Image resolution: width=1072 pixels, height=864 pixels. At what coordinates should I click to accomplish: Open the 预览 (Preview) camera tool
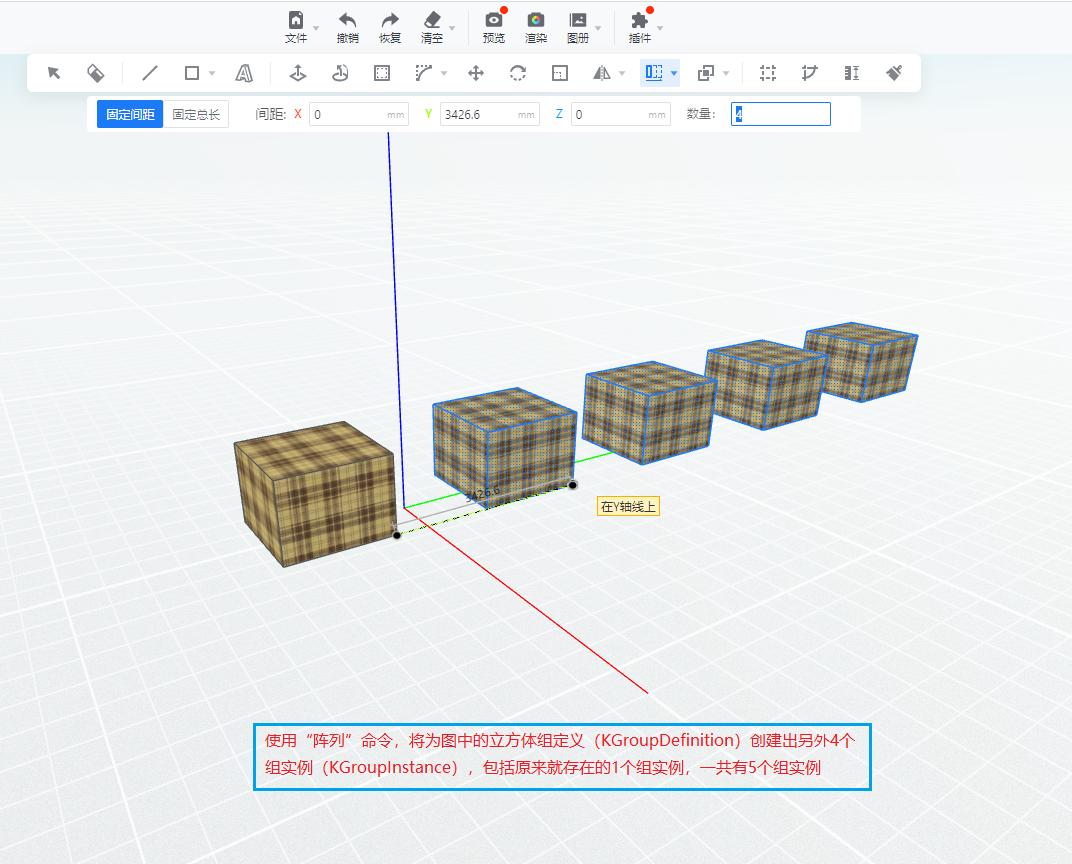point(494,27)
